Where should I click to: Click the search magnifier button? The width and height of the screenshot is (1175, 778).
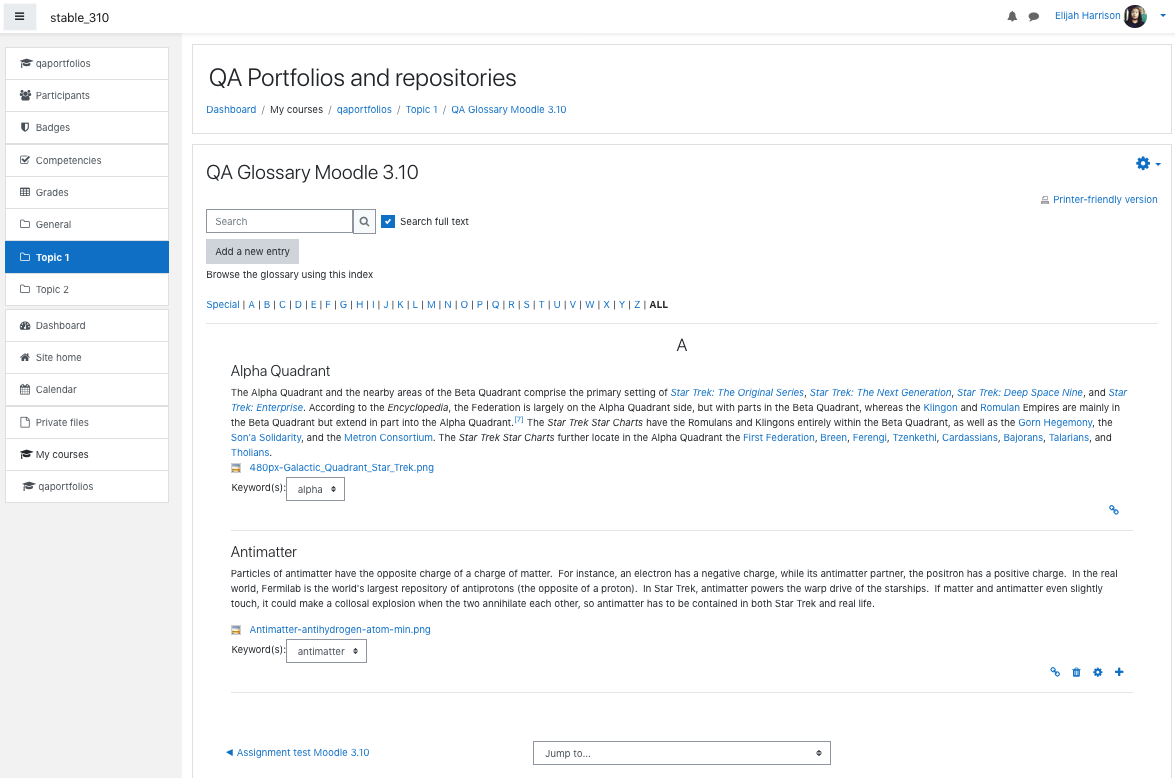(364, 221)
